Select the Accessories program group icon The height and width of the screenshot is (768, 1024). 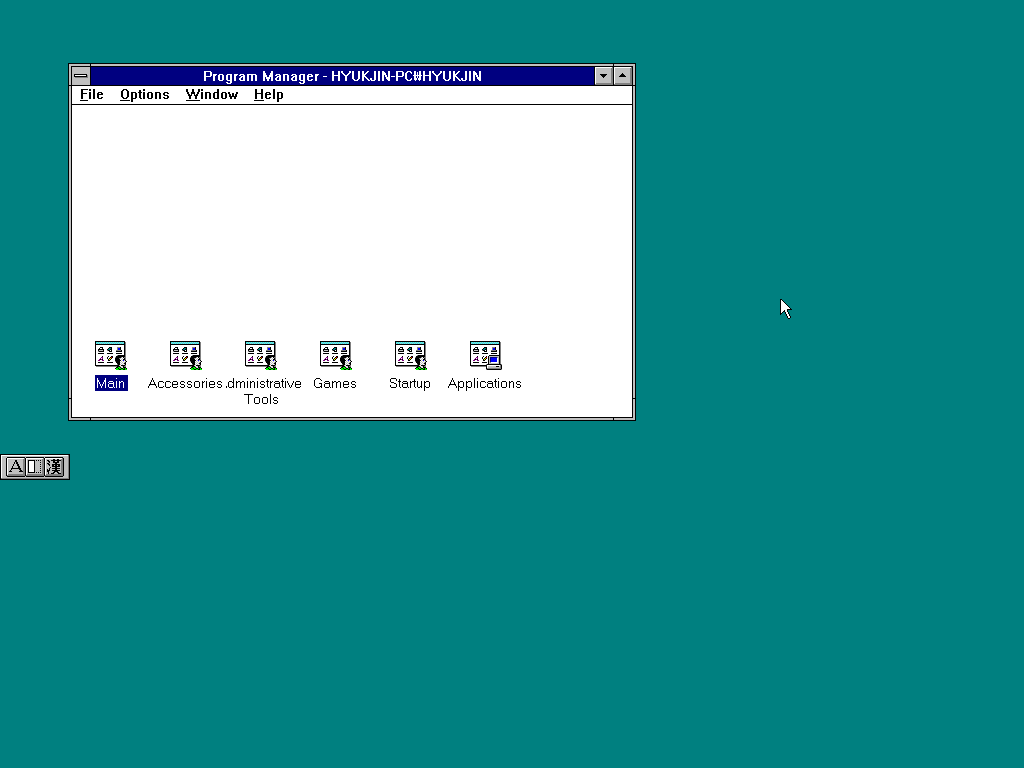(185, 355)
